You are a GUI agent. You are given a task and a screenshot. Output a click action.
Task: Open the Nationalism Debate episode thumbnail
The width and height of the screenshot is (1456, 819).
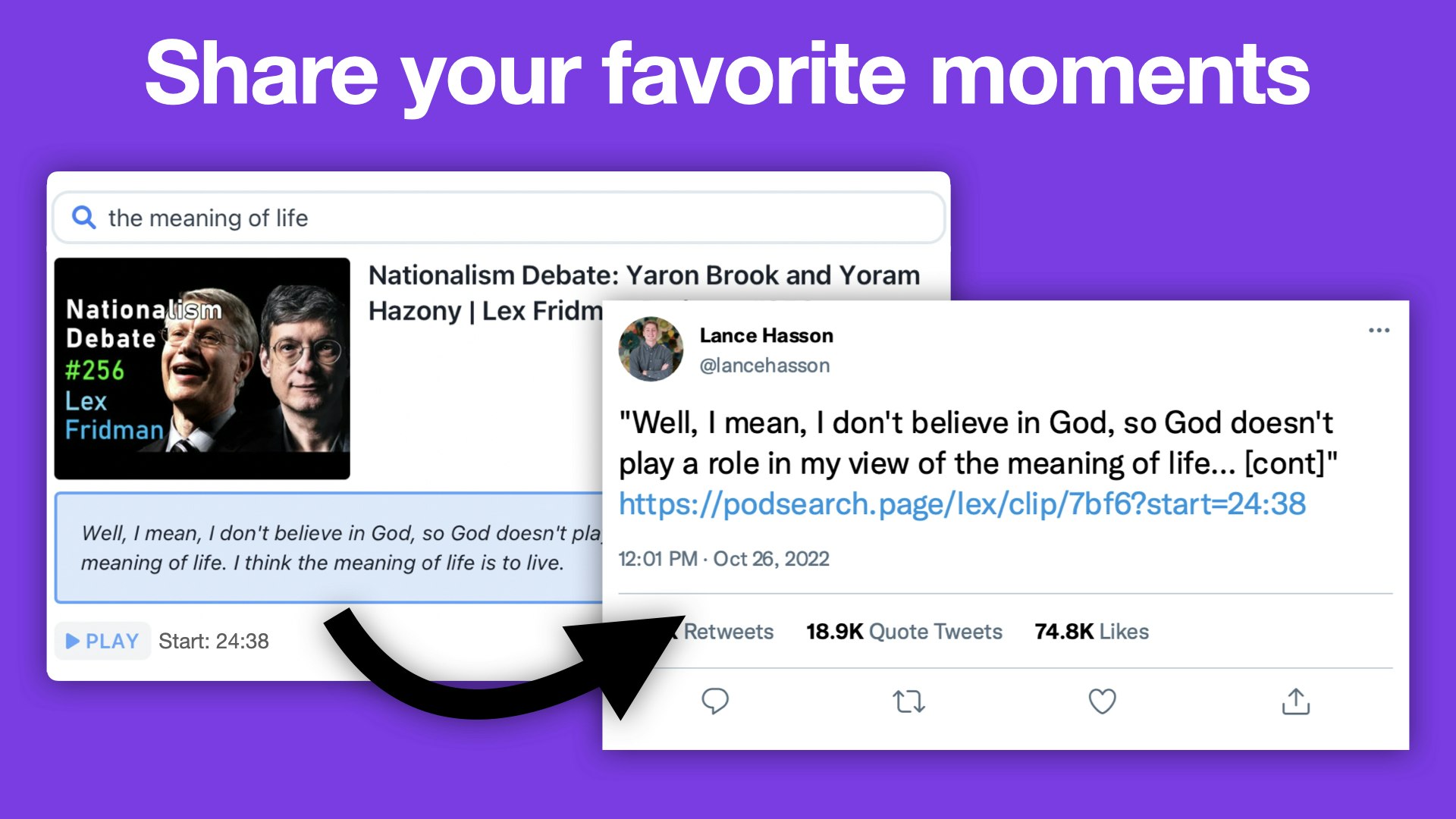(x=202, y=369)
